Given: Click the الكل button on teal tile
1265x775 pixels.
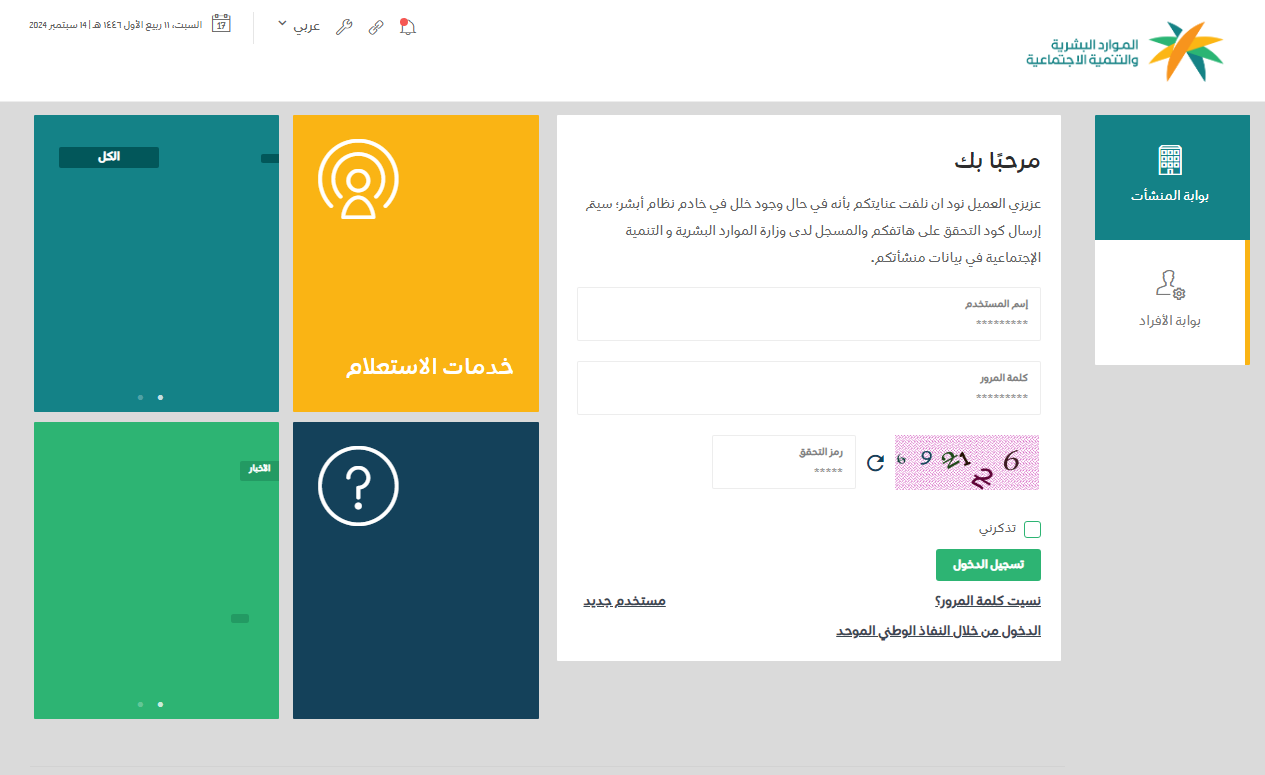Looking at the screenshot, I should [x=109, y=157].
